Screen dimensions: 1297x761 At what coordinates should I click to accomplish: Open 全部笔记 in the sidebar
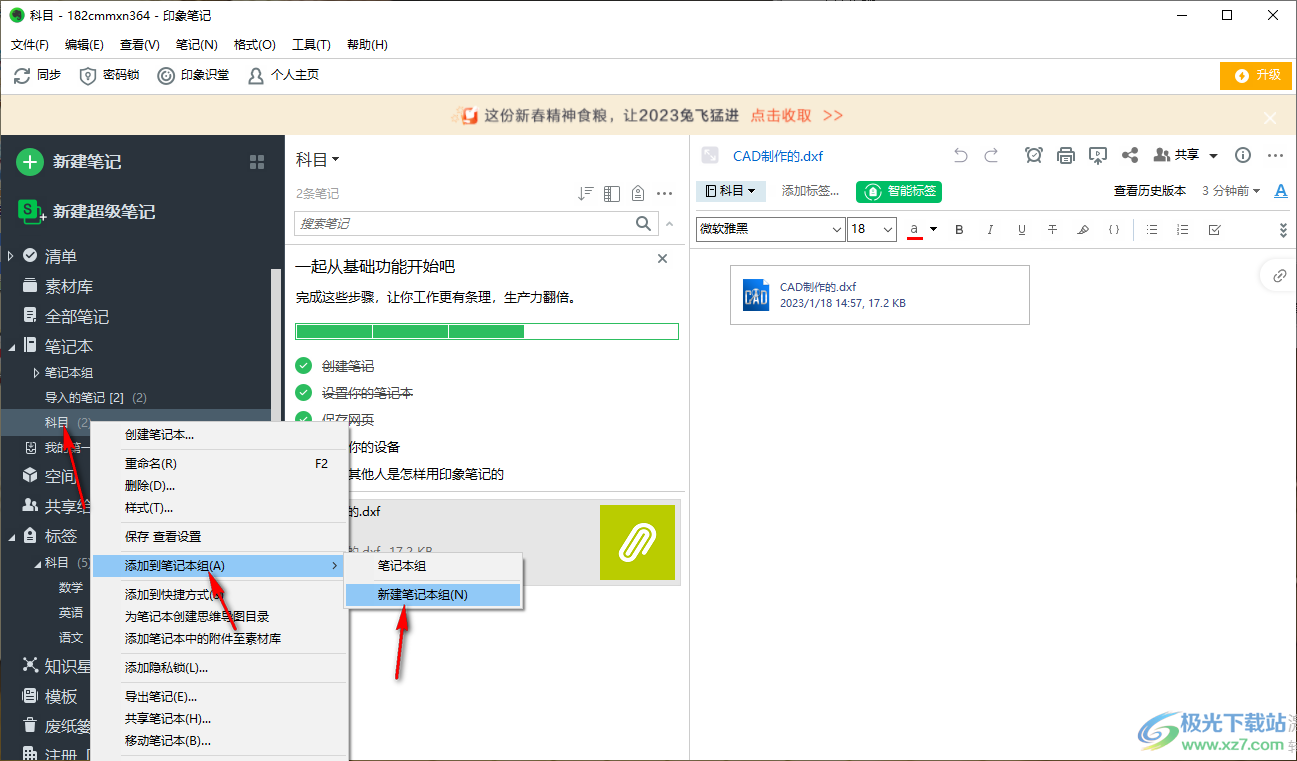click(x=76, y=317)
